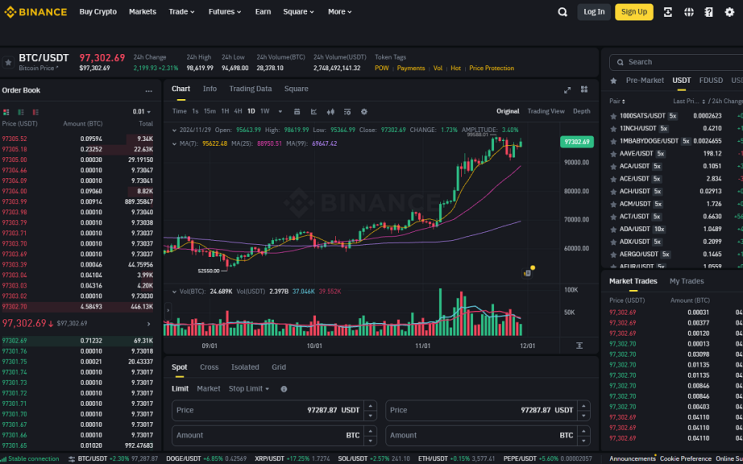Viewport: 743px width, 464px height.
Task: Open the help center question icon
Action: [x=709, y=12]
